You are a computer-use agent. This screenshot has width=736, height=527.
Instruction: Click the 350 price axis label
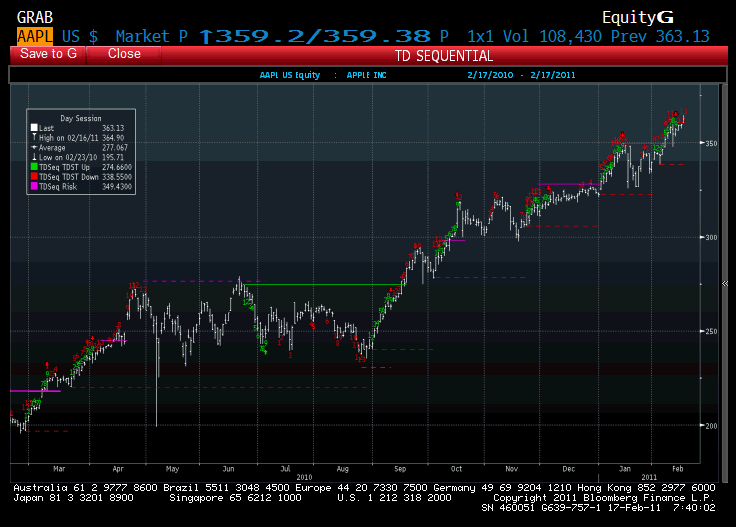point(711,143)
